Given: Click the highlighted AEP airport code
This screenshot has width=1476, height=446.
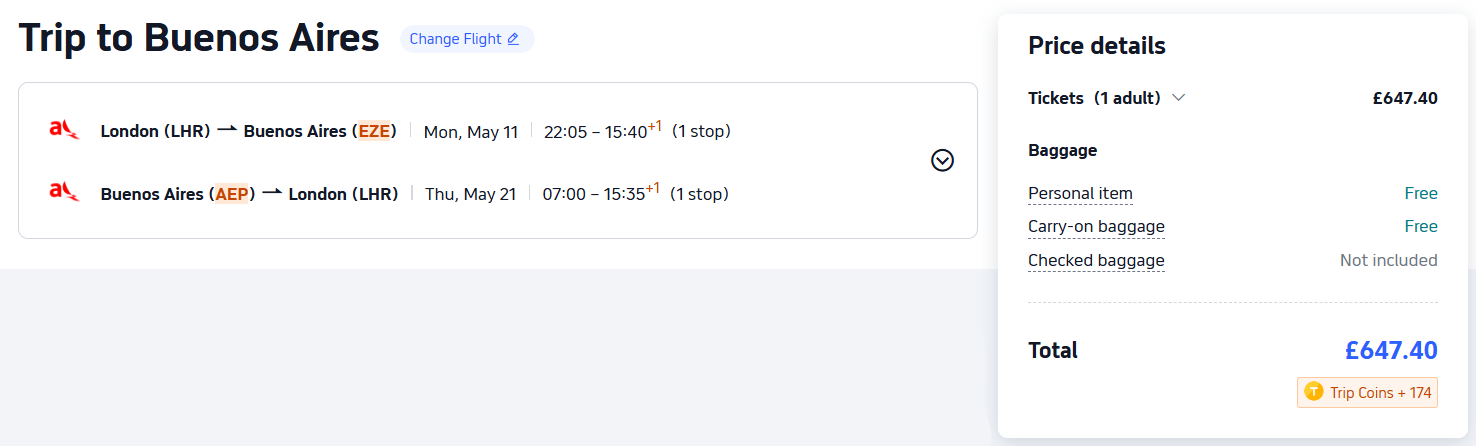Looking at the screenshot, I should tap(232, 194).
